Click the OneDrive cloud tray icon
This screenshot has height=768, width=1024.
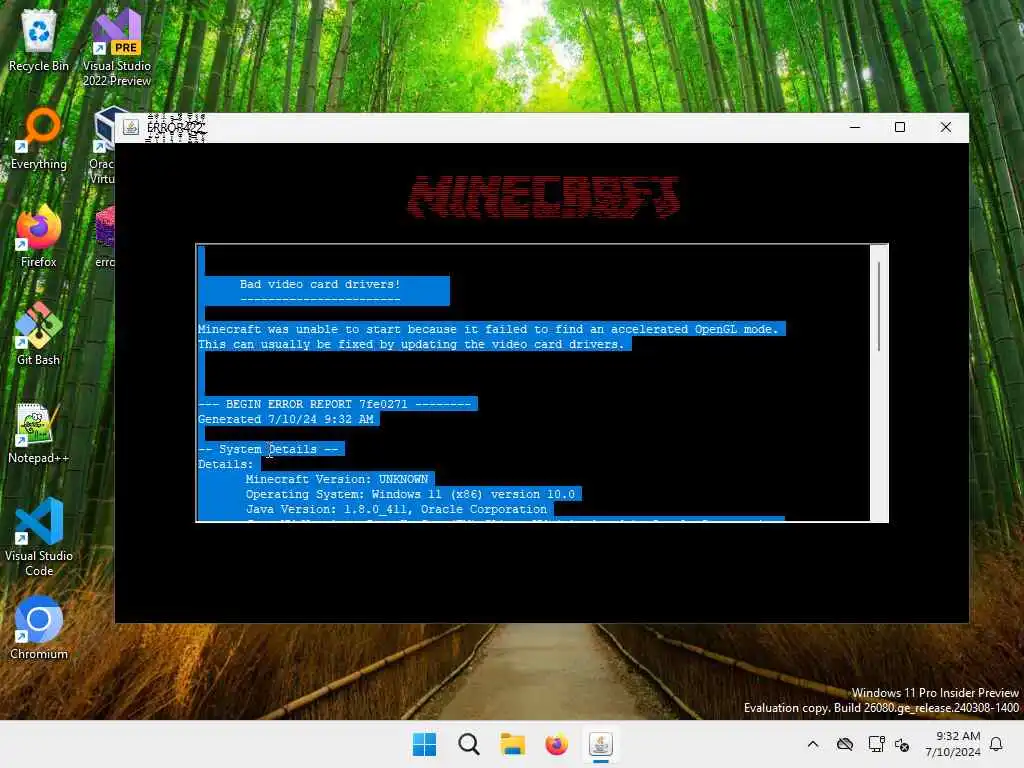(x=845, y=744)
